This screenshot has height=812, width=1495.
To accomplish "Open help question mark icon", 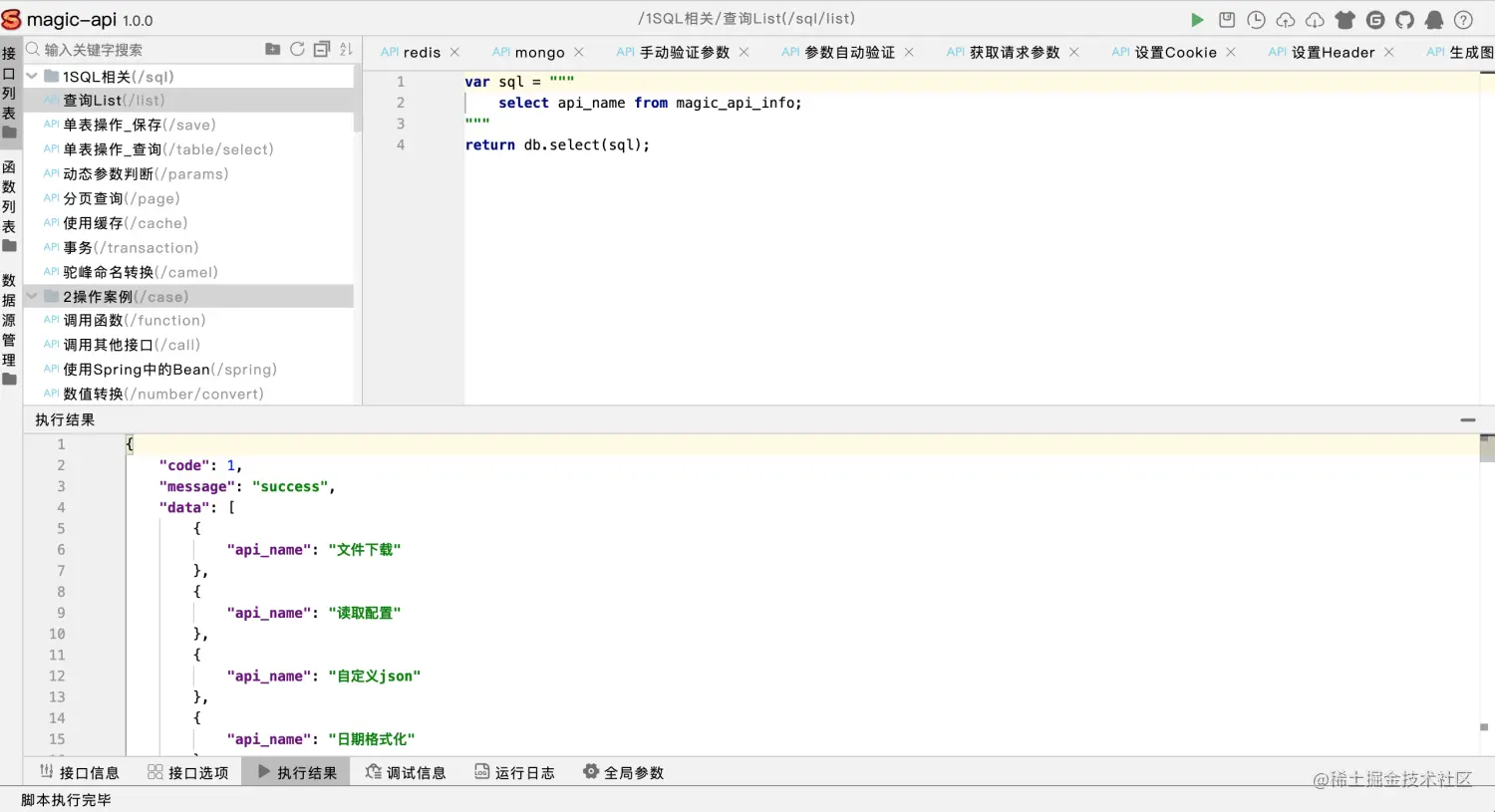I will click(x=1463, y=20).
